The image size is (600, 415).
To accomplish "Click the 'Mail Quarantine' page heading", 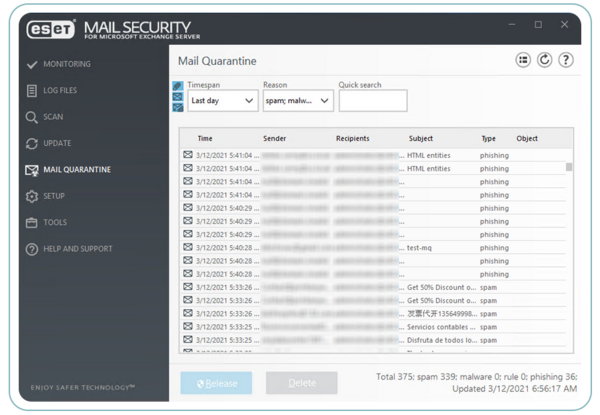I will coord(217,61).
